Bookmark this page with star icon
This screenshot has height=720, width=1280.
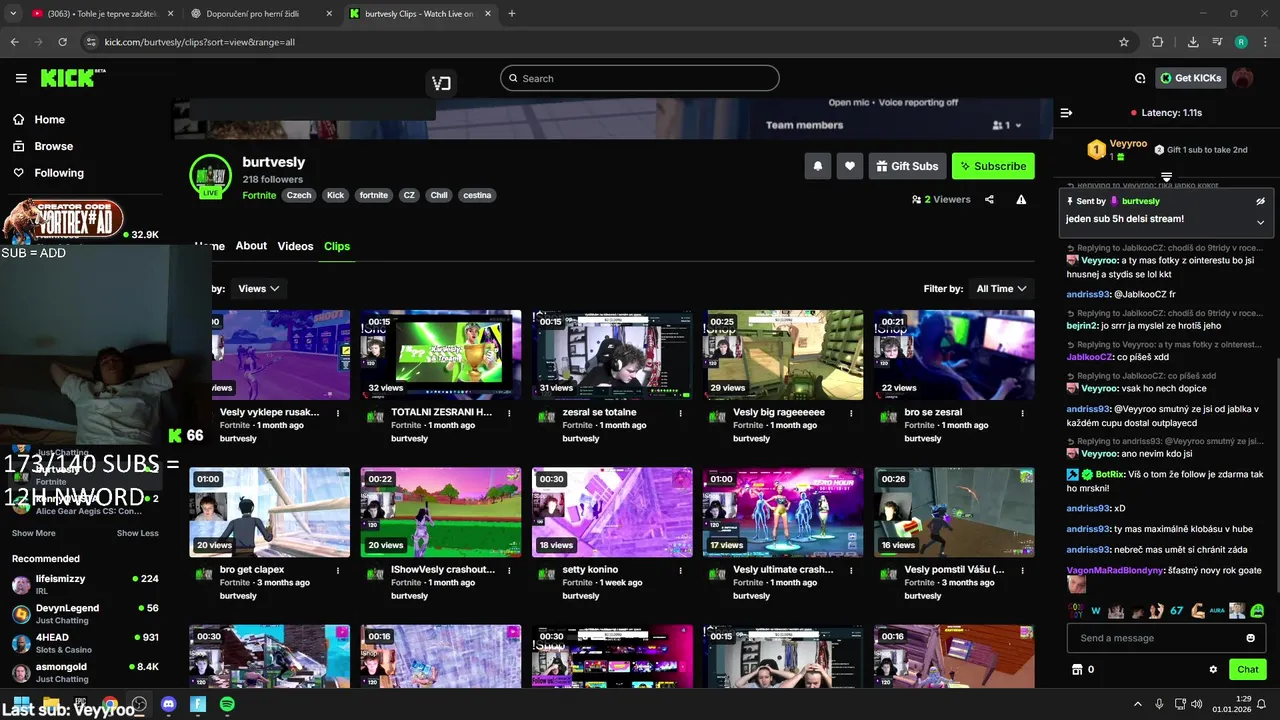click(1124, 42)
